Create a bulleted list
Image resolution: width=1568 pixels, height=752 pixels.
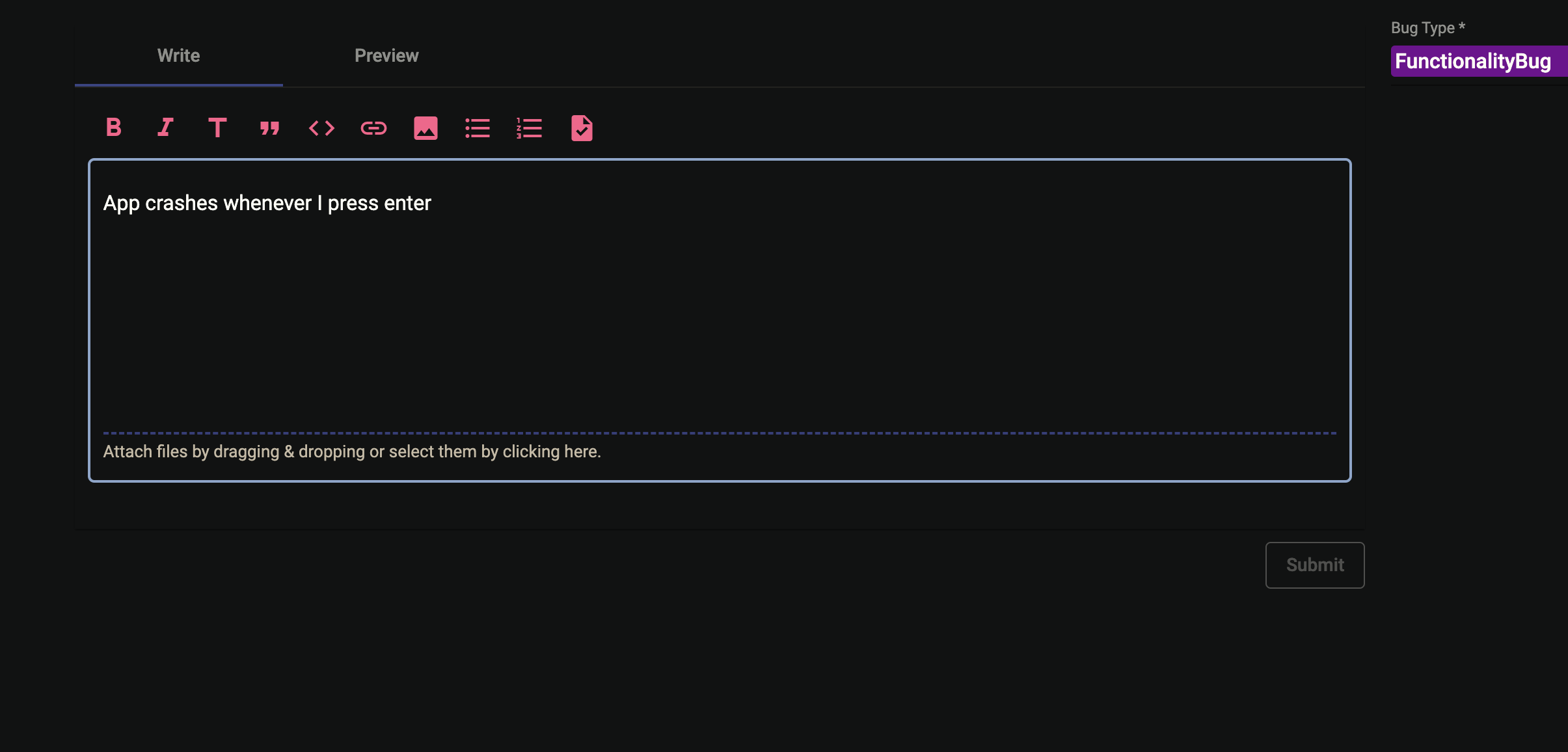tap(478, 128)
